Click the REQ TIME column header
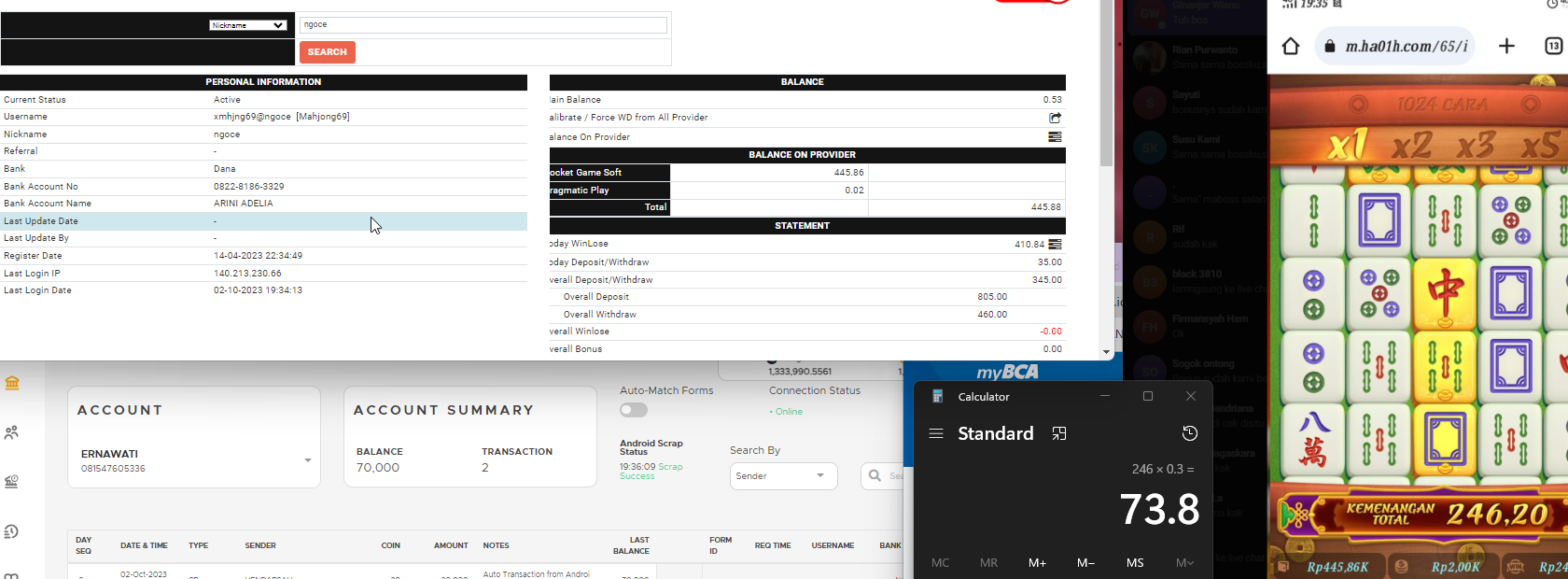1568x579 pixels. click(x=773, y=545)
